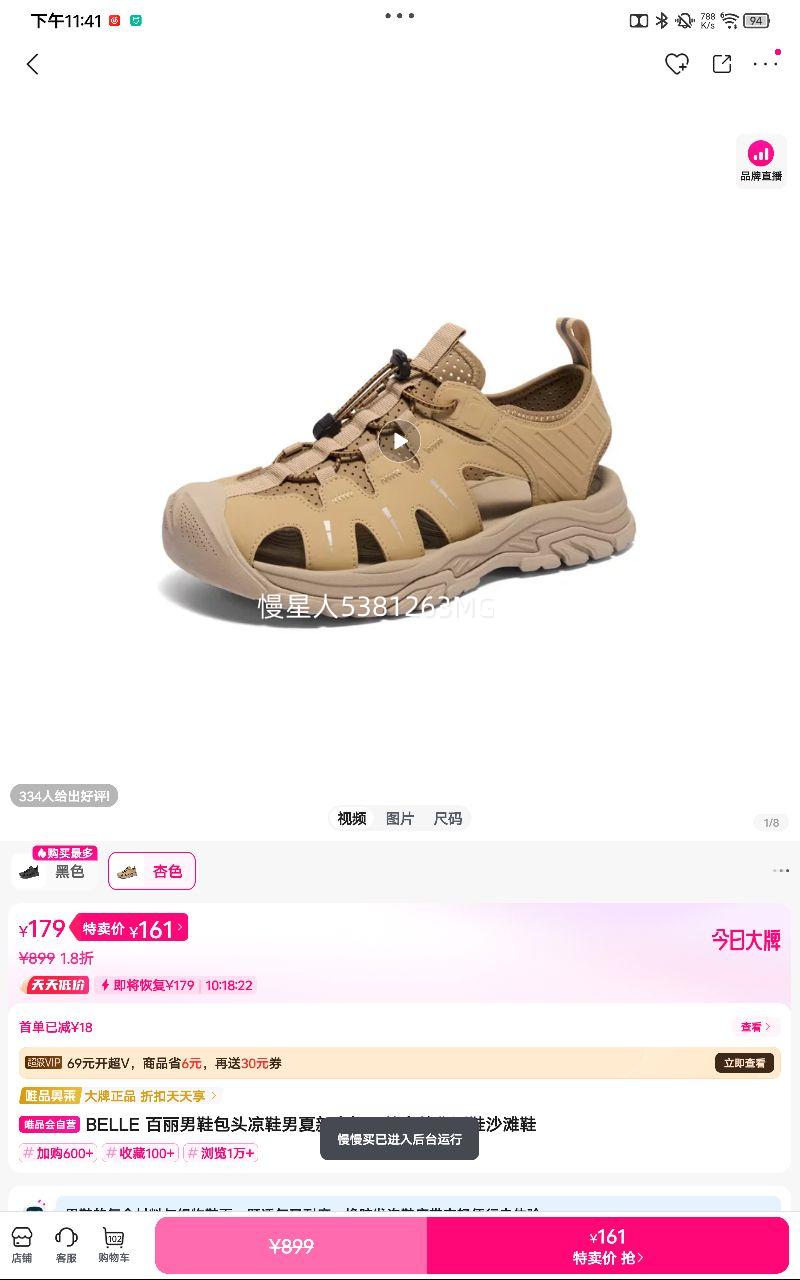Tap the 334人给出好评 review badge
This screenshot has width=800, height=1280.
(x=64, y=796)
